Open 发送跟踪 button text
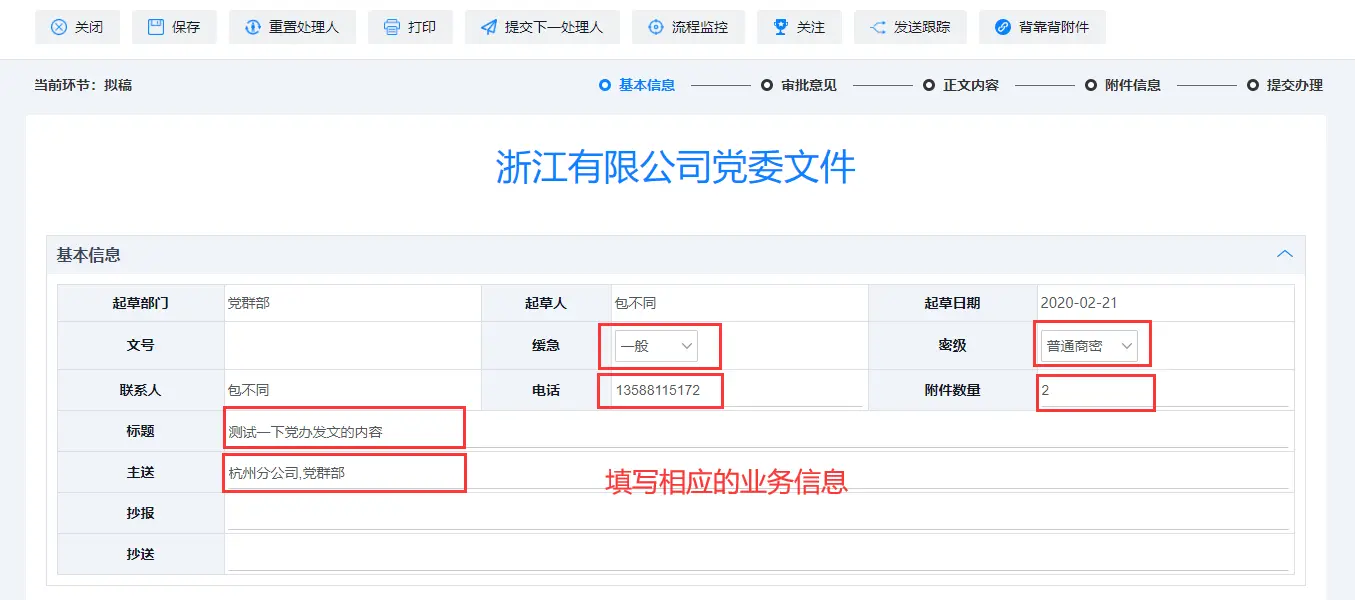 pyautogui.click(x=922, y=27)
